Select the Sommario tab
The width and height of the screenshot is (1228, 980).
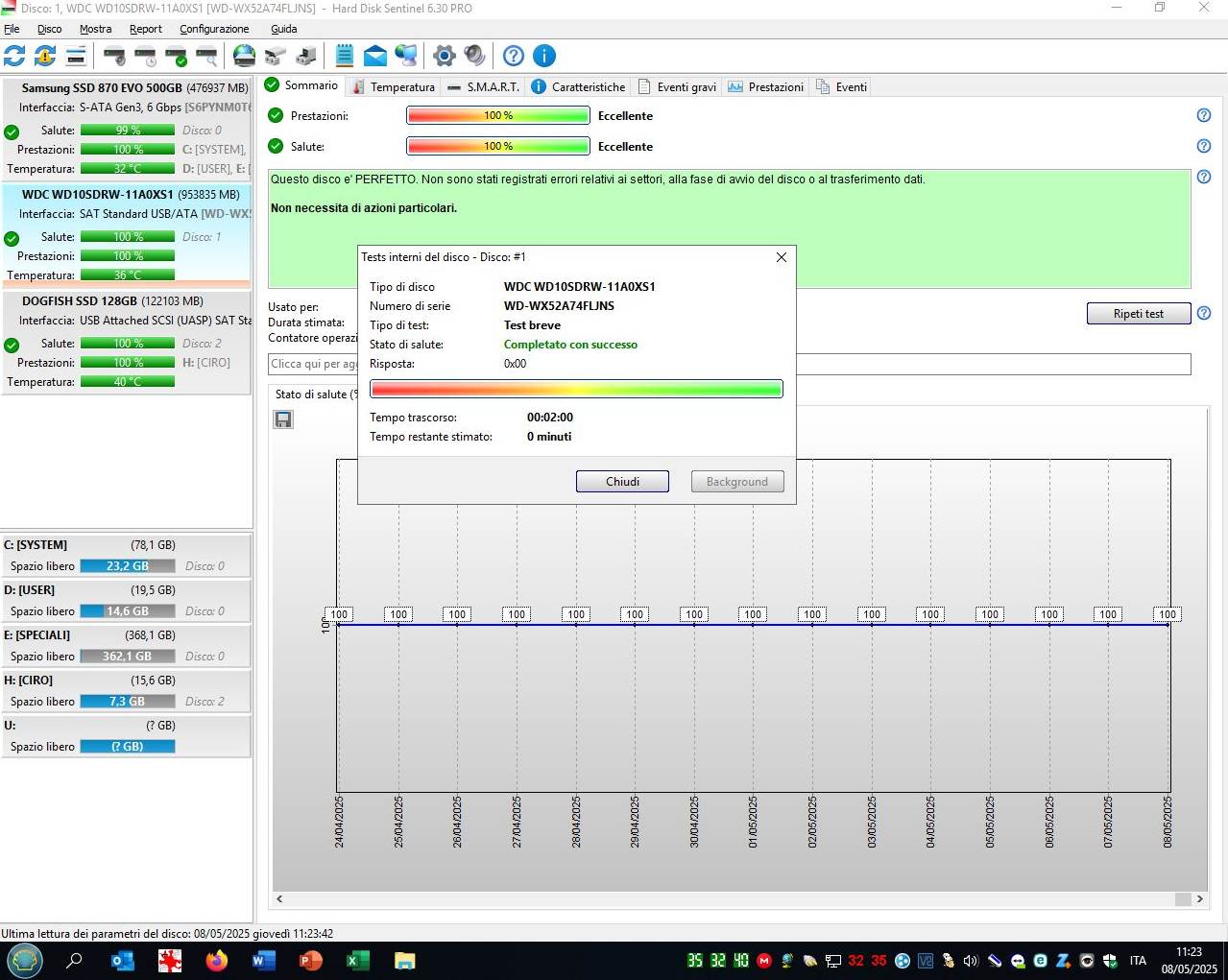pyautogui.click(x=301, y=85)
